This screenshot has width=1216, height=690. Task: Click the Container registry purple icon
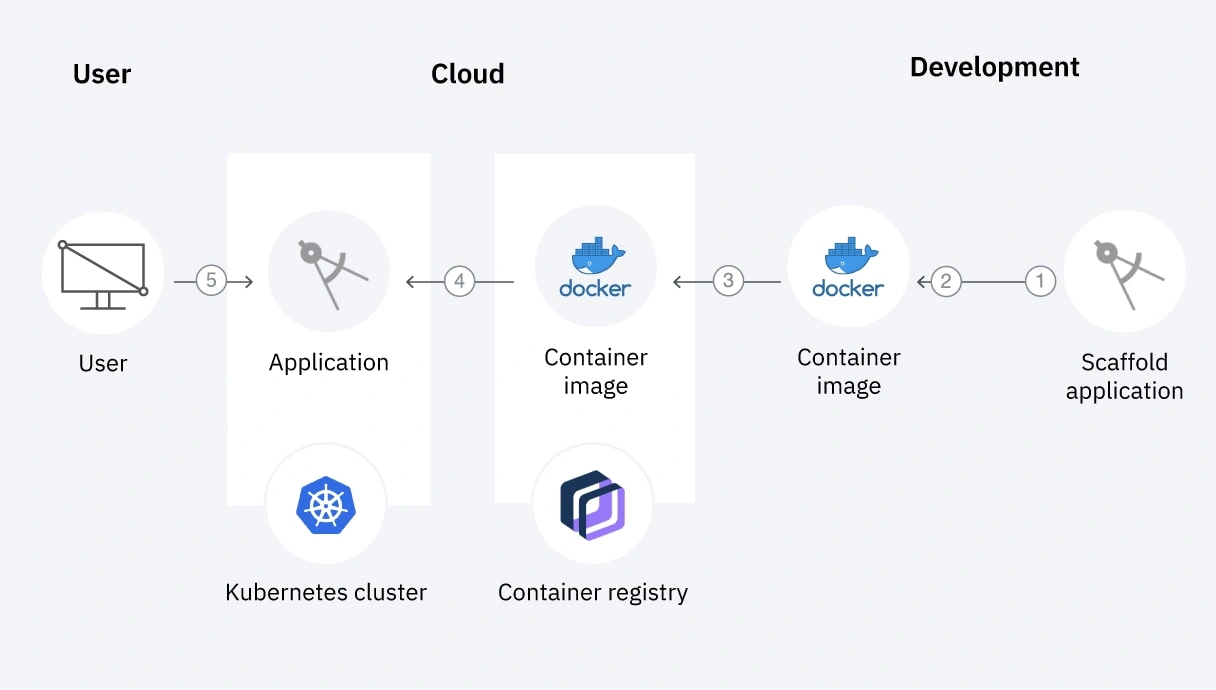[x=593, y=504]
